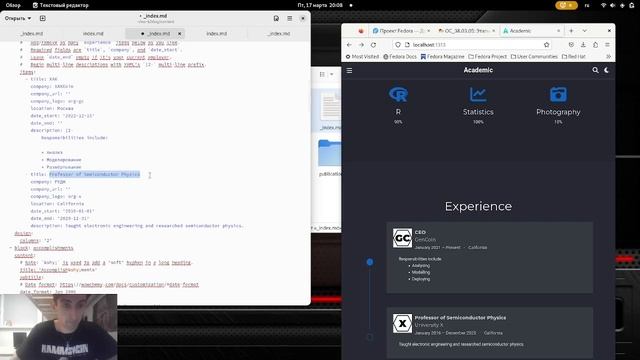Click highlighted 'Professor of Semiconductor Physics' text in editor
This screenshot has width=640, height=360.
click(x=94, y=174)
